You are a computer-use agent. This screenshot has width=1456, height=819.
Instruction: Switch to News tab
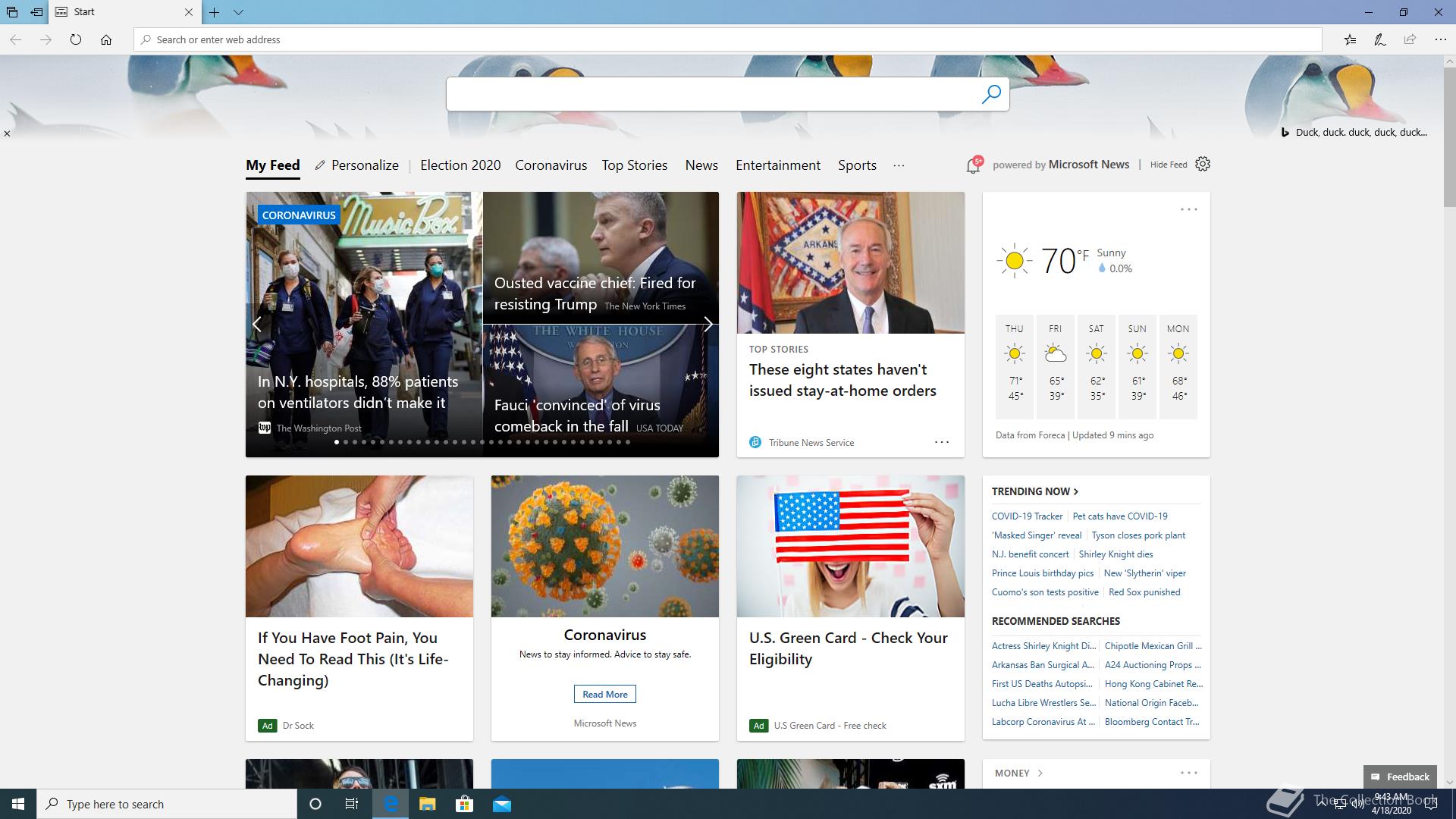click(x=701, y=165)
